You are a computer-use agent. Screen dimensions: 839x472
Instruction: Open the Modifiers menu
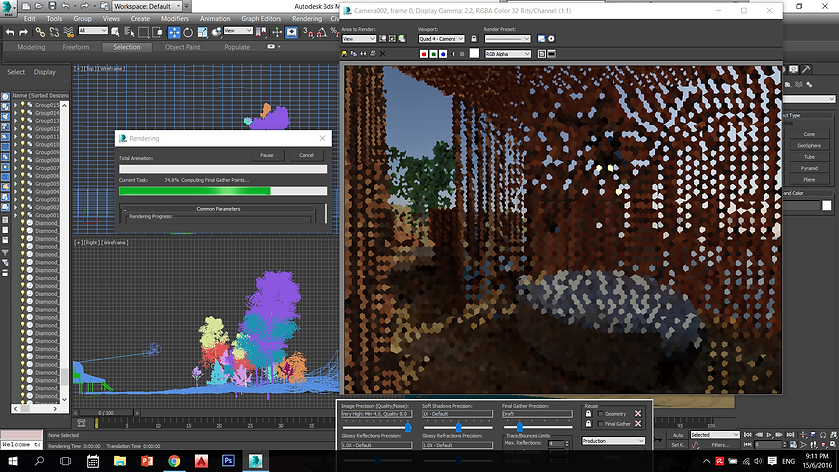(174, 18)
